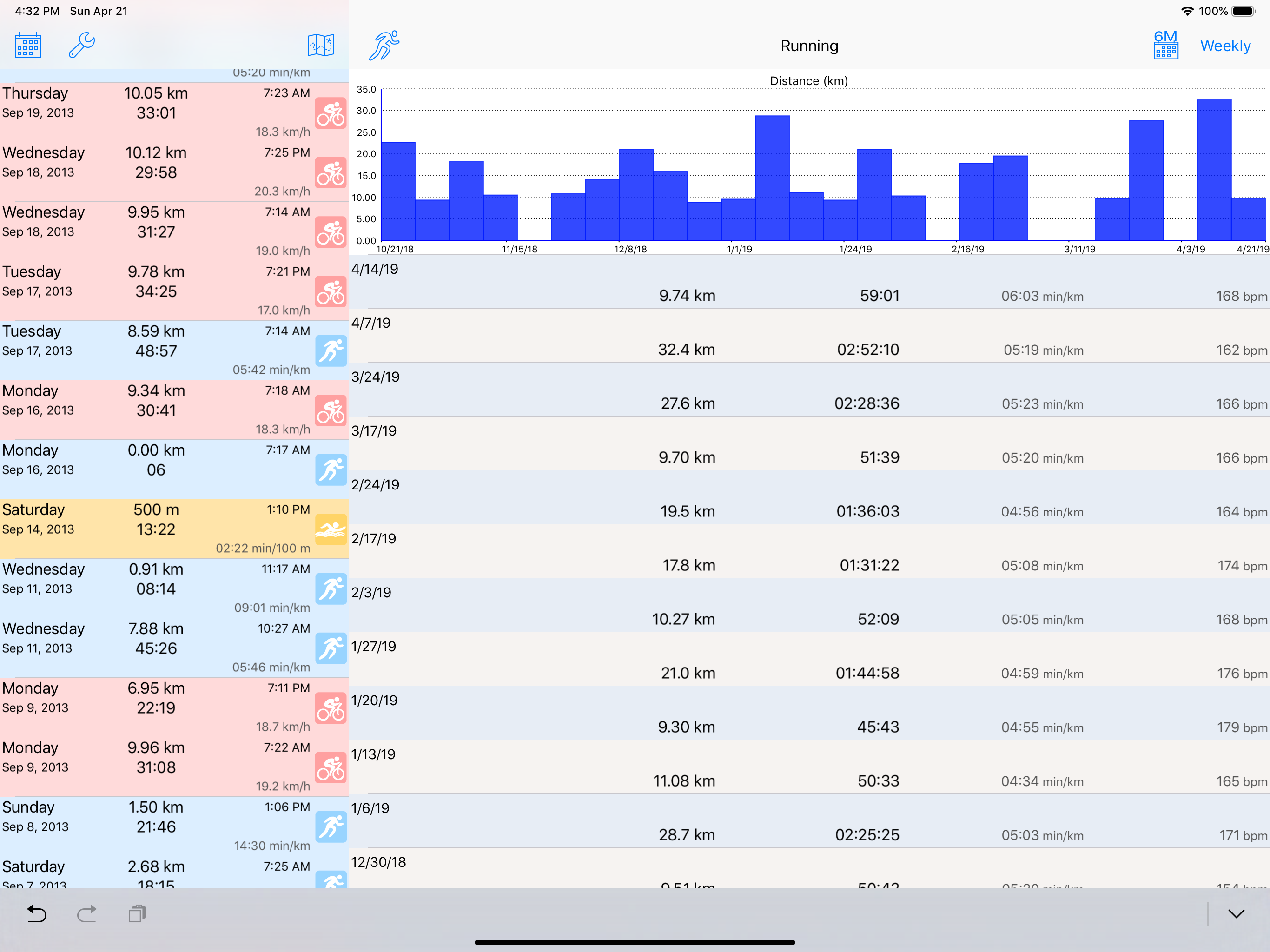Viewport: 1270px width, 952px height.
Task: Open the 12/30/18 weekly summary row
Action: pos(809,868)
